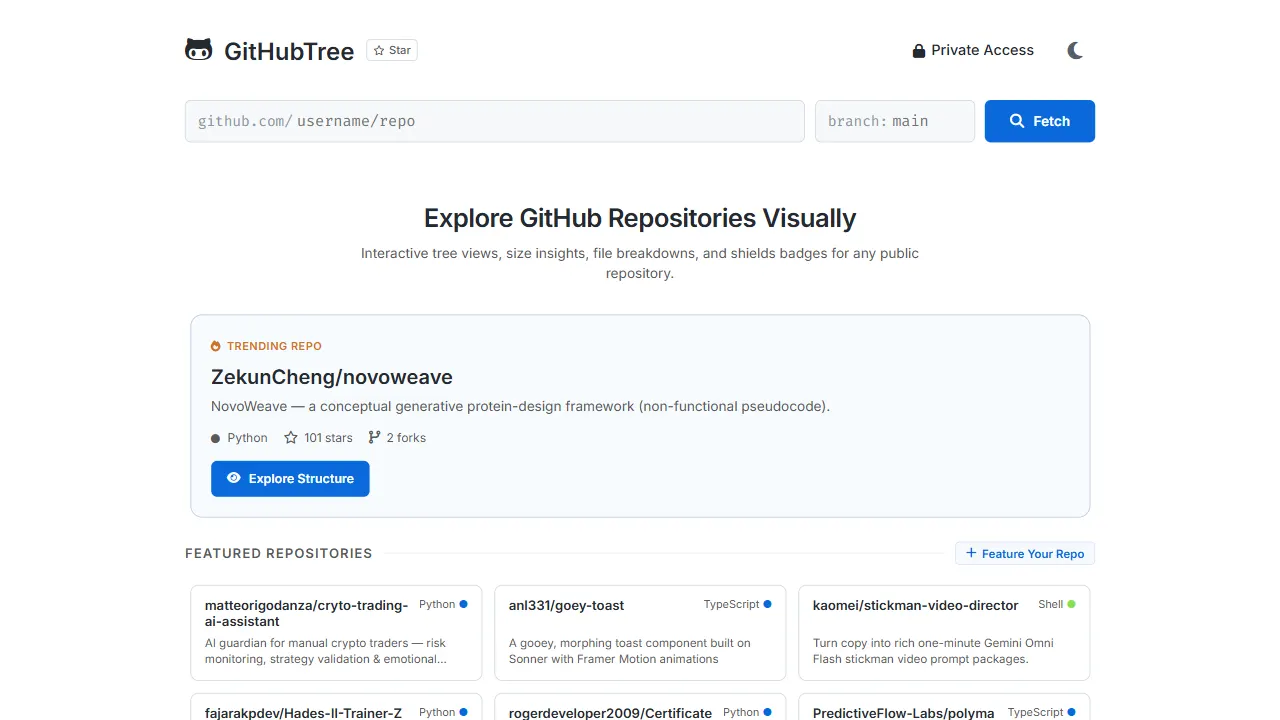
Task: Click the lock icon beside Private Access
Action: 919,51
